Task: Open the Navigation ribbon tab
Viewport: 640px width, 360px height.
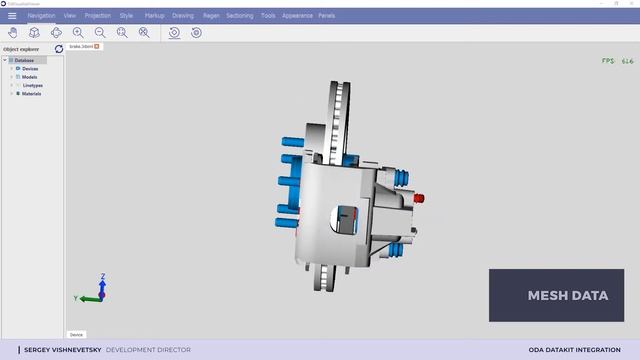Action: tap(41, 16)
